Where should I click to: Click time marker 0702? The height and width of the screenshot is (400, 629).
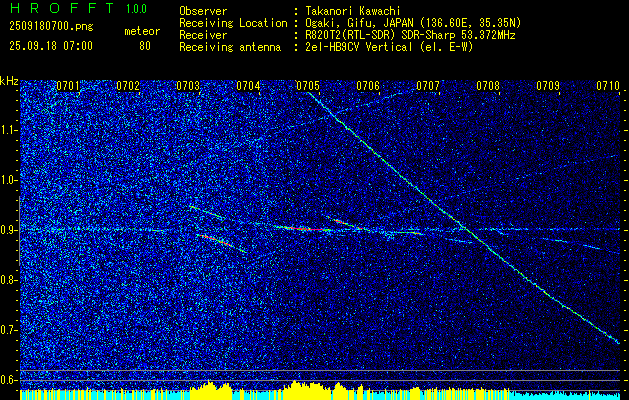[x=128, y=86]
